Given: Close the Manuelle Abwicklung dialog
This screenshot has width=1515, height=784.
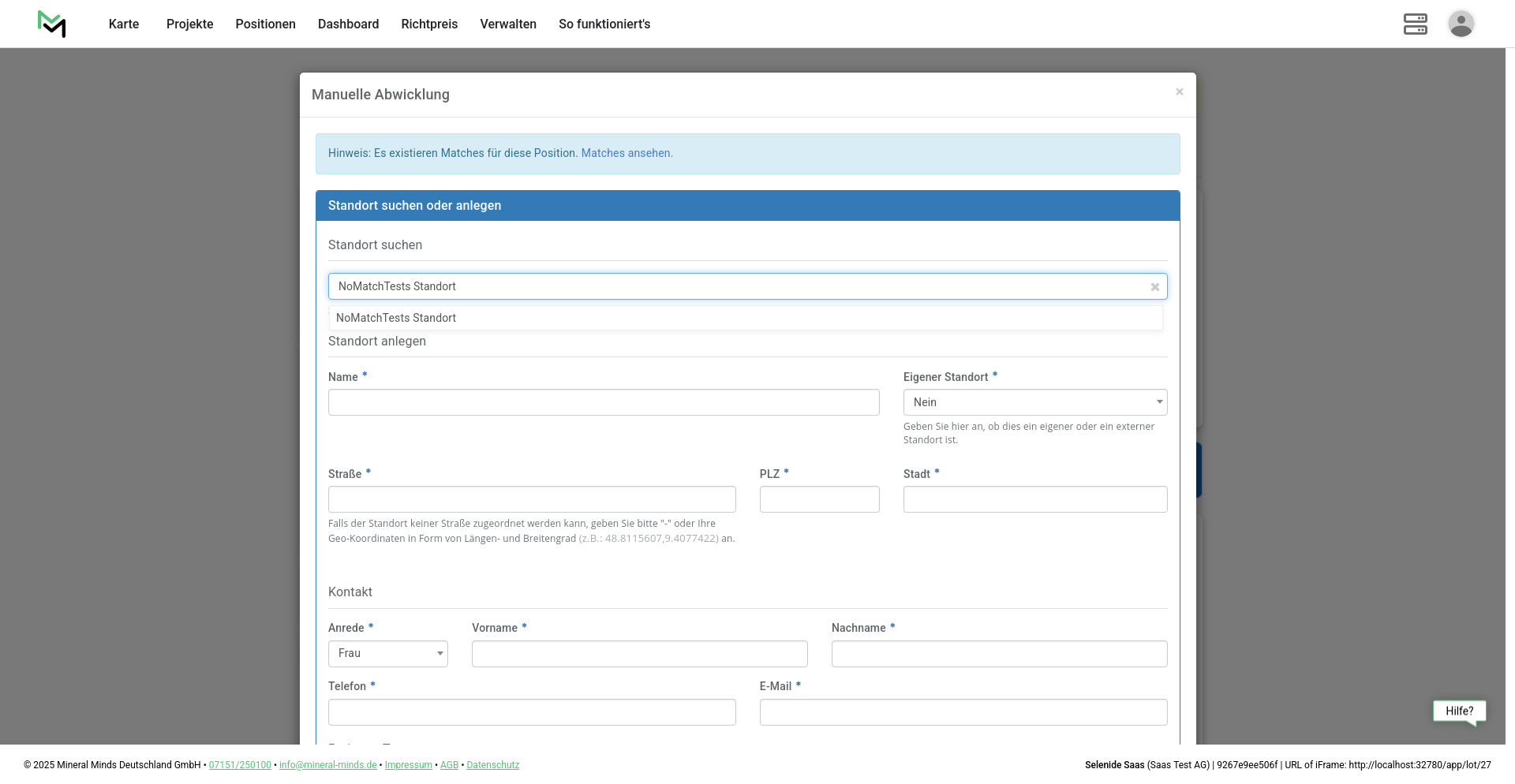Looking at the screenshot, I should pos(1179,92).
